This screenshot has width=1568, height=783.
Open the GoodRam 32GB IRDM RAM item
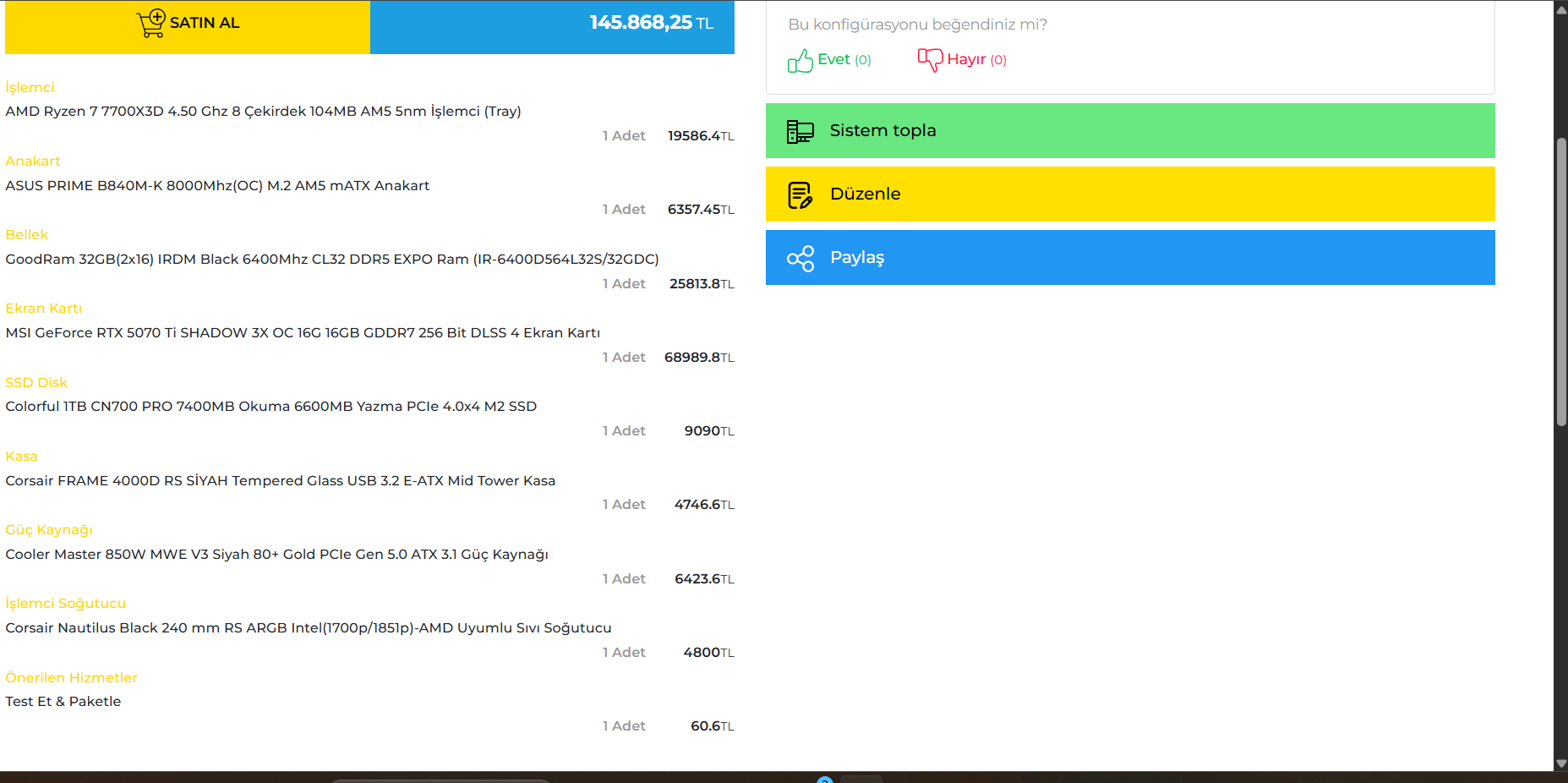tap(332, 260)
